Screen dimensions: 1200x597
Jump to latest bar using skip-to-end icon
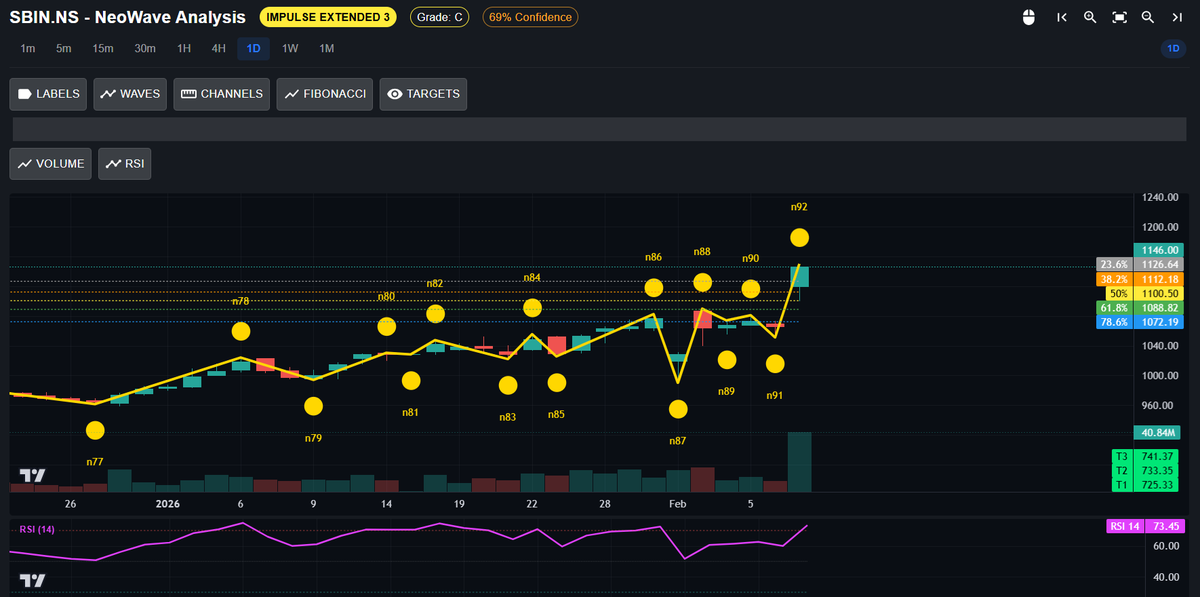point(1177,17)
